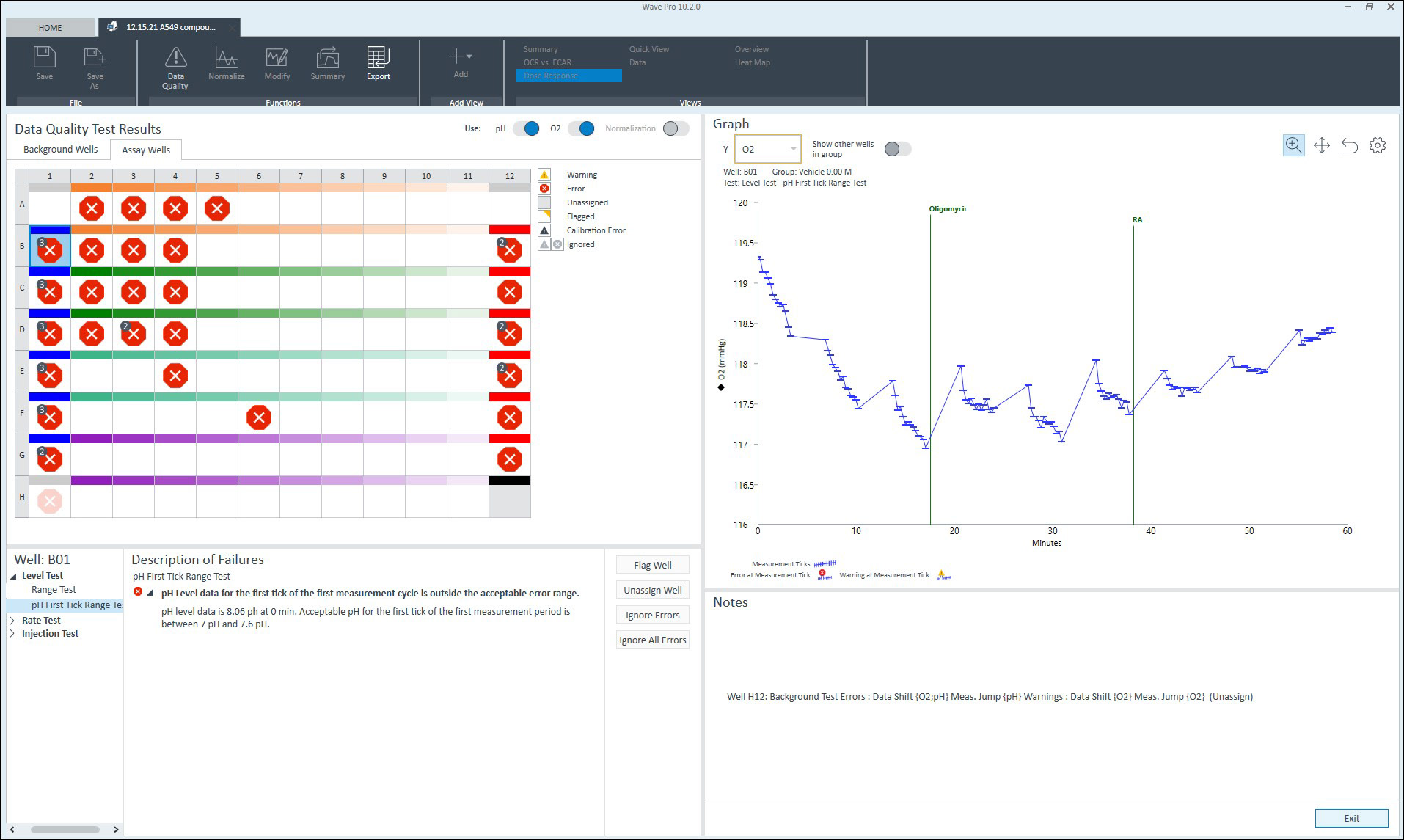
Task: Click the Add view plus icon
Action: click(x=456, y=56)
